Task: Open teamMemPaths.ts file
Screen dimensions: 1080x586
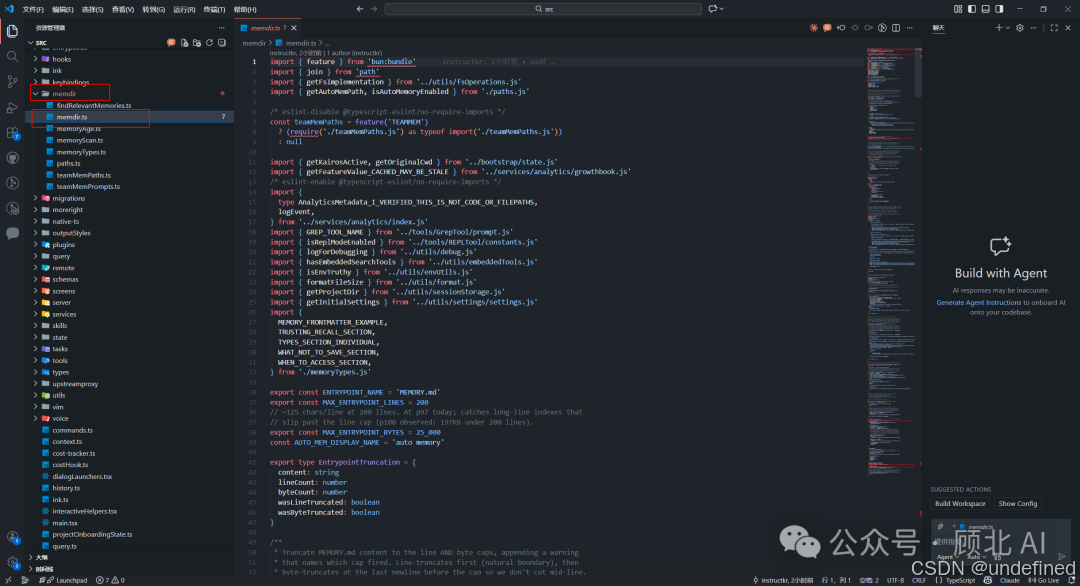Action: coord(83,175)
